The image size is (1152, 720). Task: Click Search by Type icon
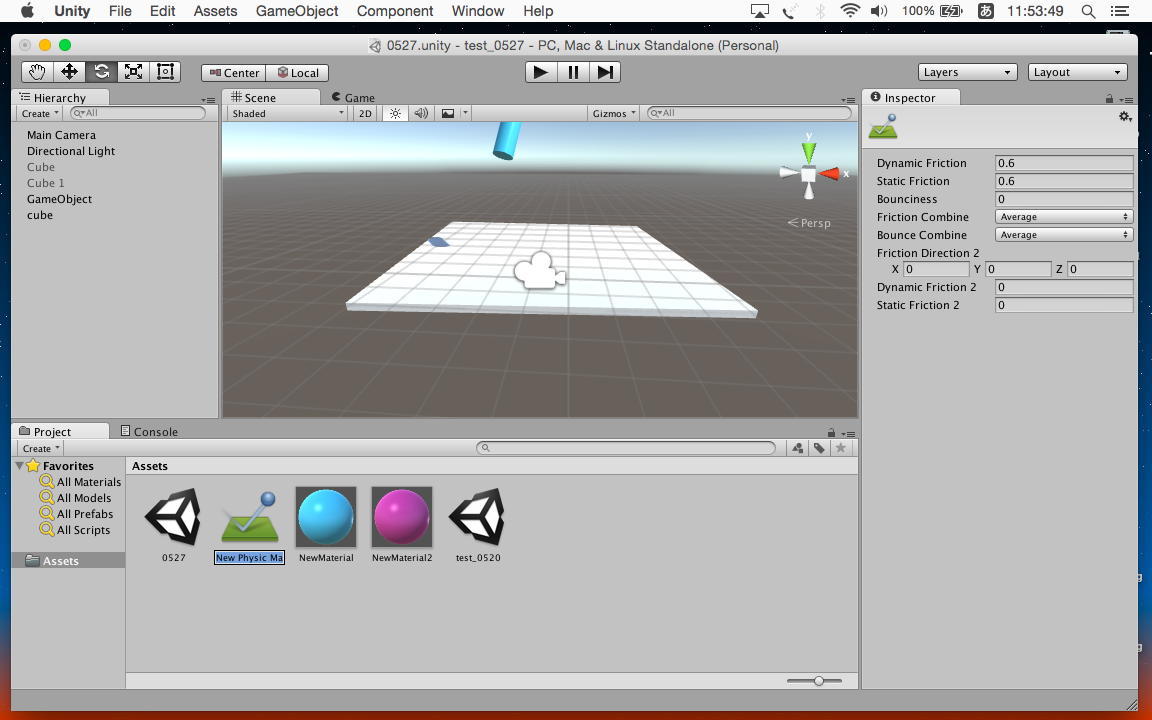tap(797, 447)
